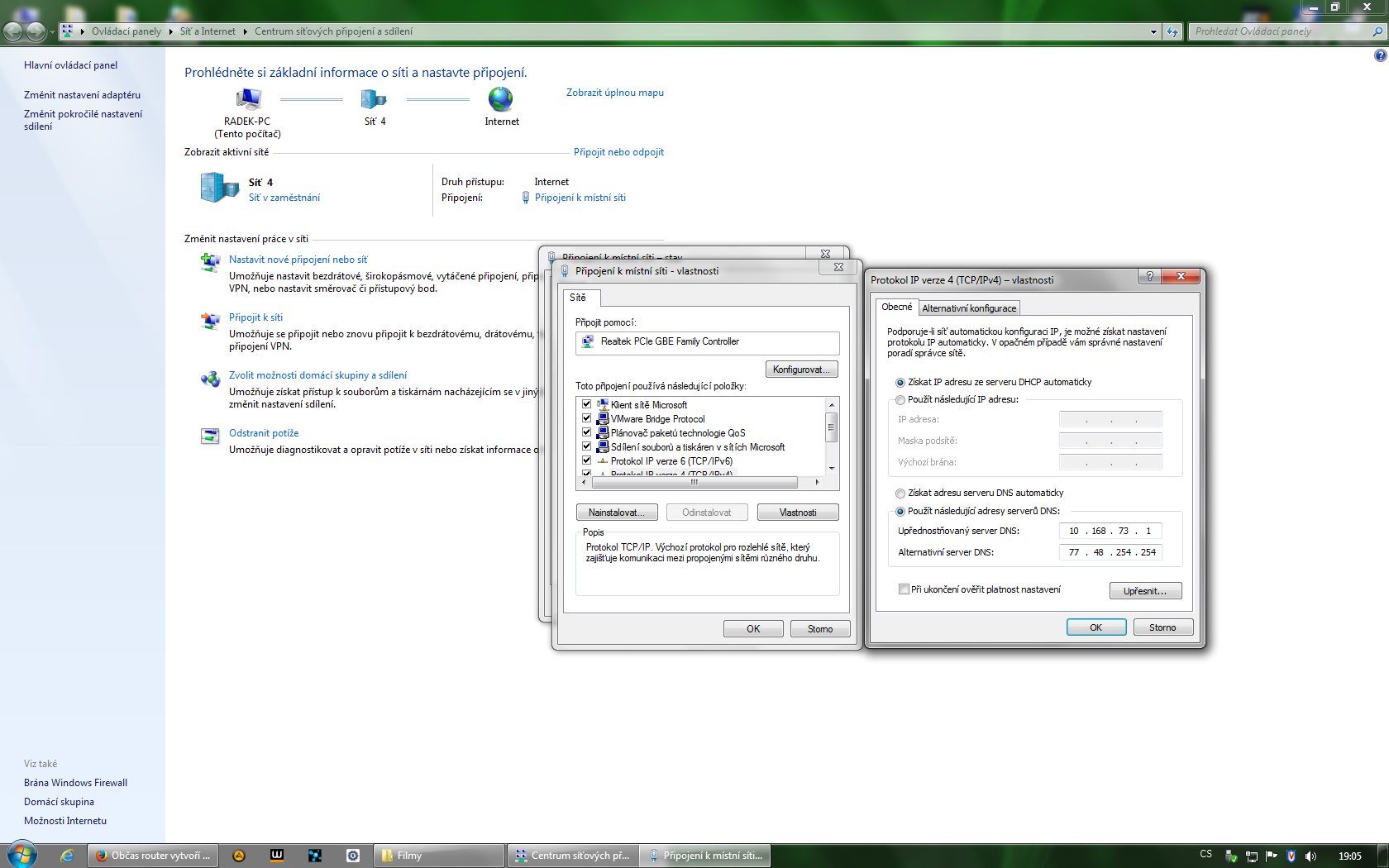This screenshot has width=1389, height=868.
Task: Click the Internet globe icon
Action: [x=500, y=99]
